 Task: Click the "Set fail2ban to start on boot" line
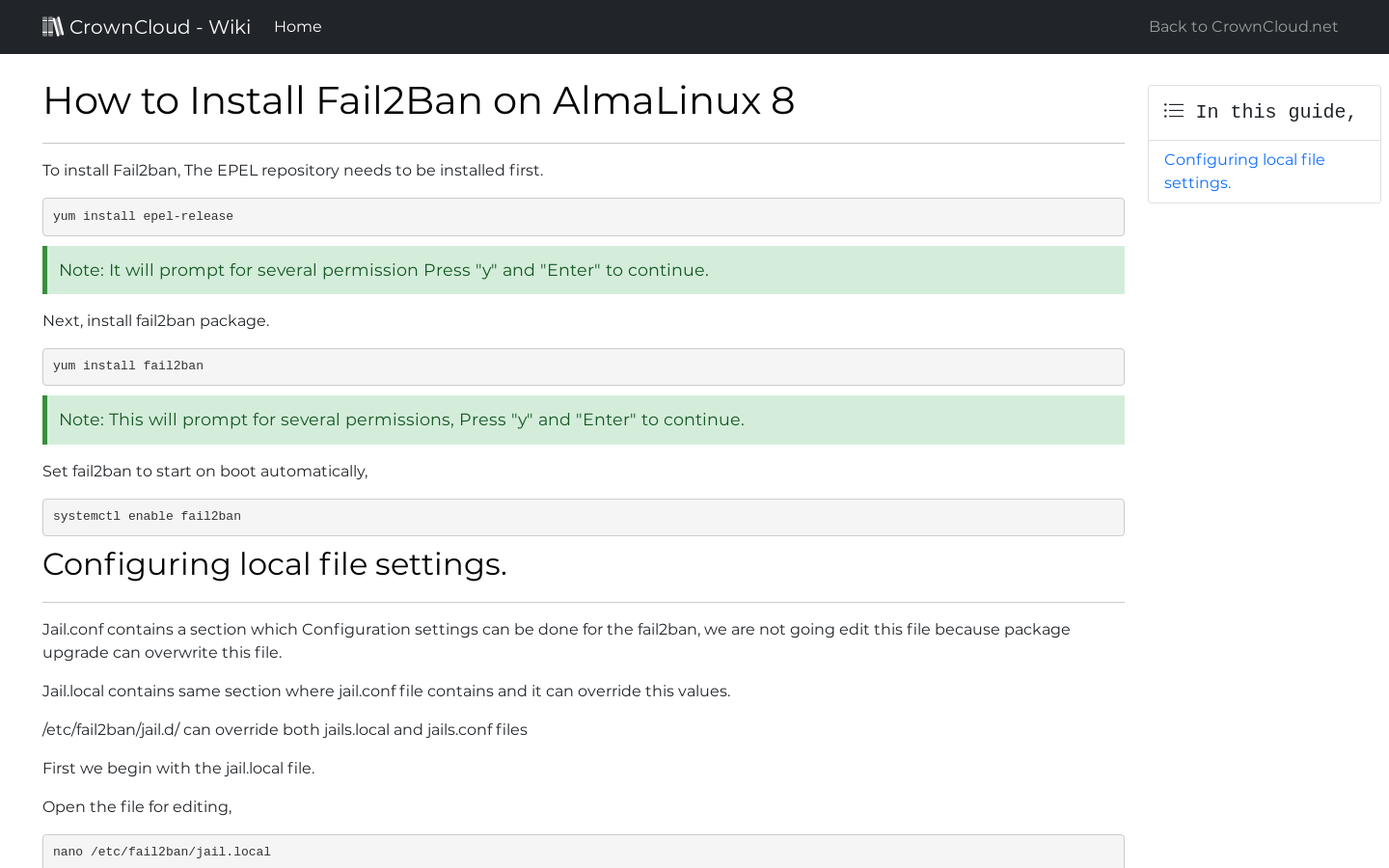(205, 471)
